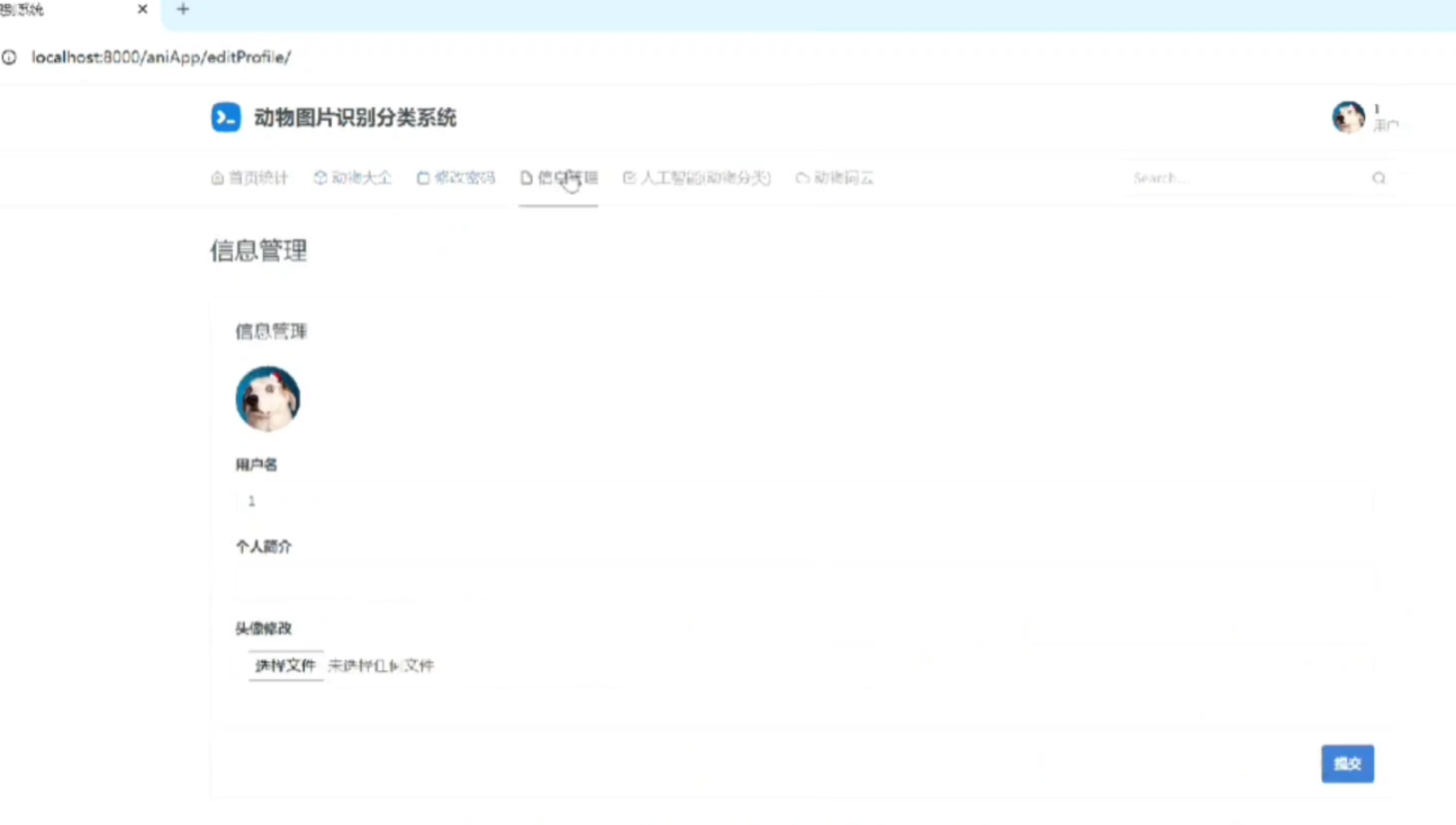Focus the 用户名 input field
Screen dimensions: 1456x825
804,501
